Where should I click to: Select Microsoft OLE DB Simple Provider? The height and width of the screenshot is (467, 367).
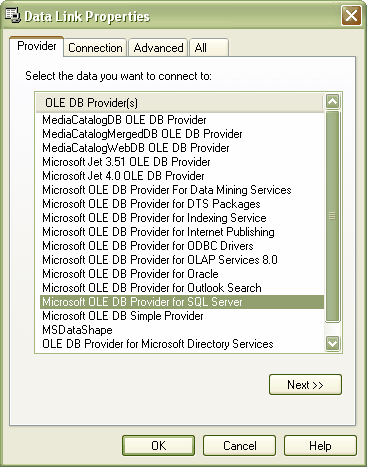click(x=182, y=316)
